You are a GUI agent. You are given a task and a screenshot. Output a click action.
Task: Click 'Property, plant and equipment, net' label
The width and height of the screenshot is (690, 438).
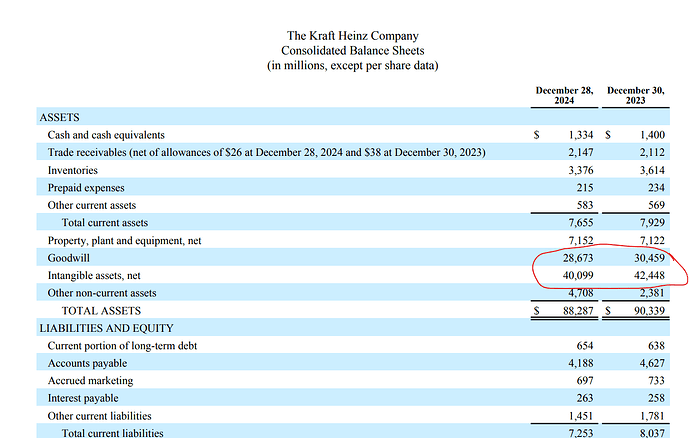(124, 241)
